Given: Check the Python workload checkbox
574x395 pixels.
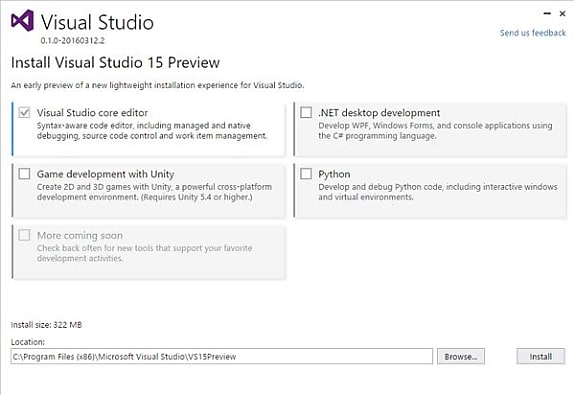Looking at the screenshot, I should coord(306,174).
